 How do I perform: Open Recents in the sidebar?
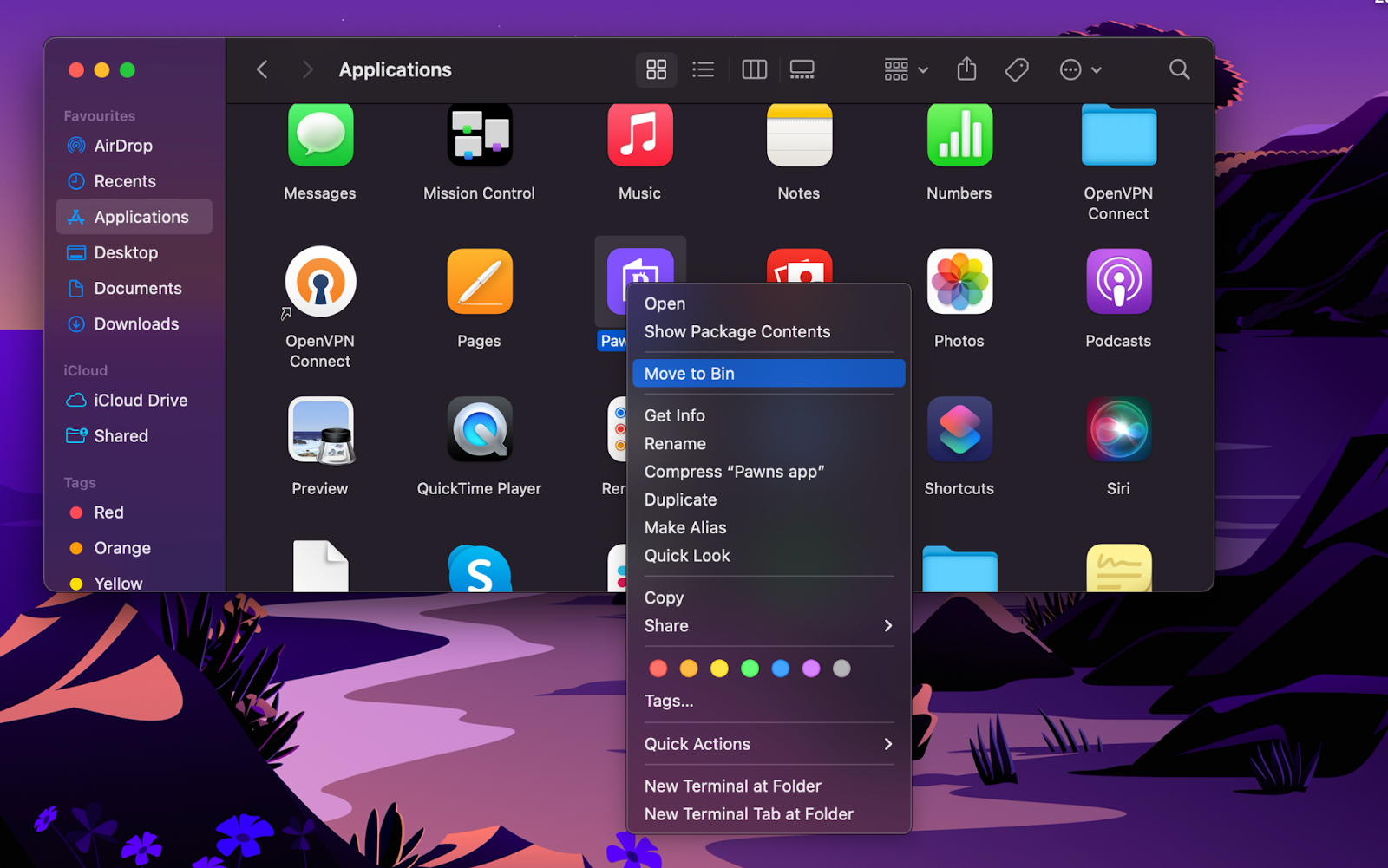[x=134, y=181]
